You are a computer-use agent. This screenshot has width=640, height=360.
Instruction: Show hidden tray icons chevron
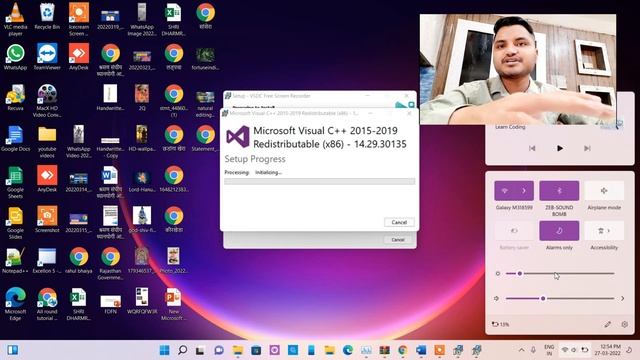pos(521,350)
